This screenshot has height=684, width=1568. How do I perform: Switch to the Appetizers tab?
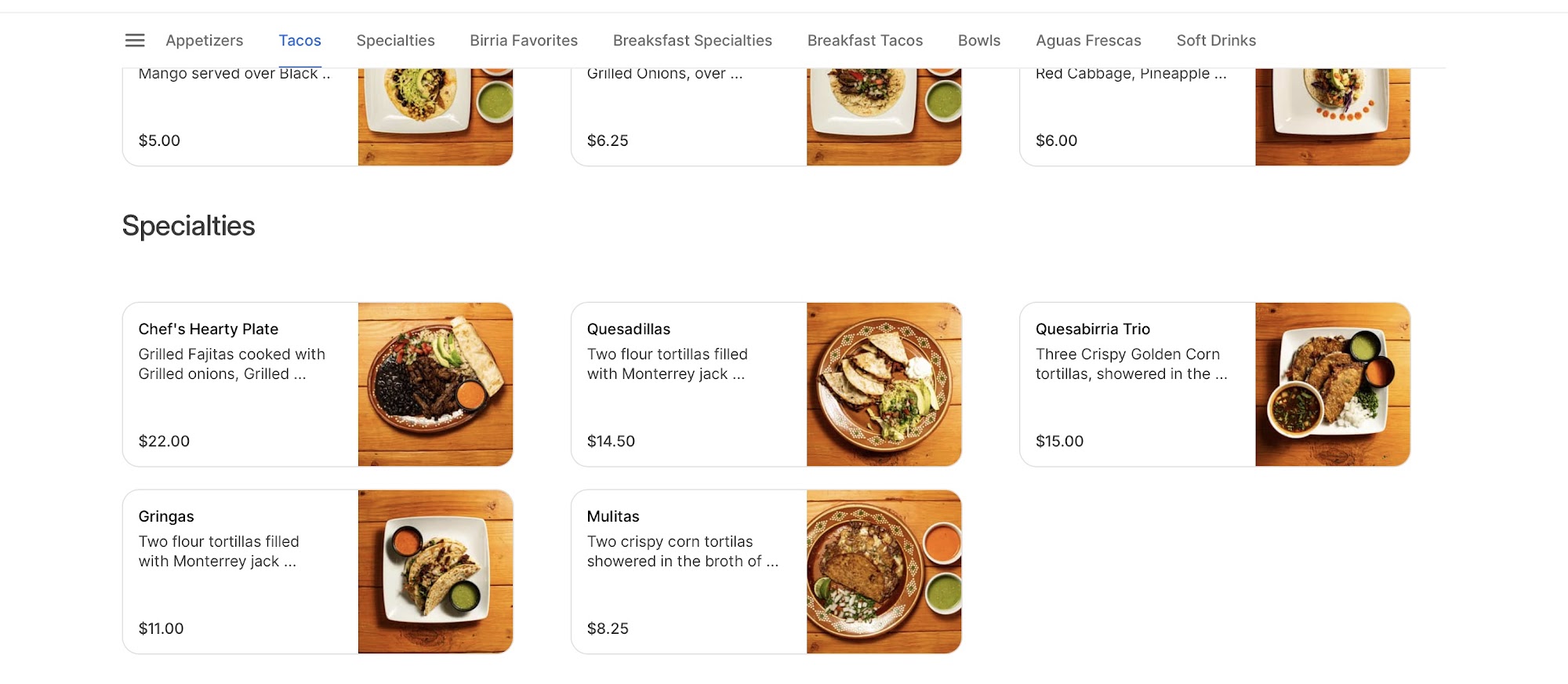[205, 41]
